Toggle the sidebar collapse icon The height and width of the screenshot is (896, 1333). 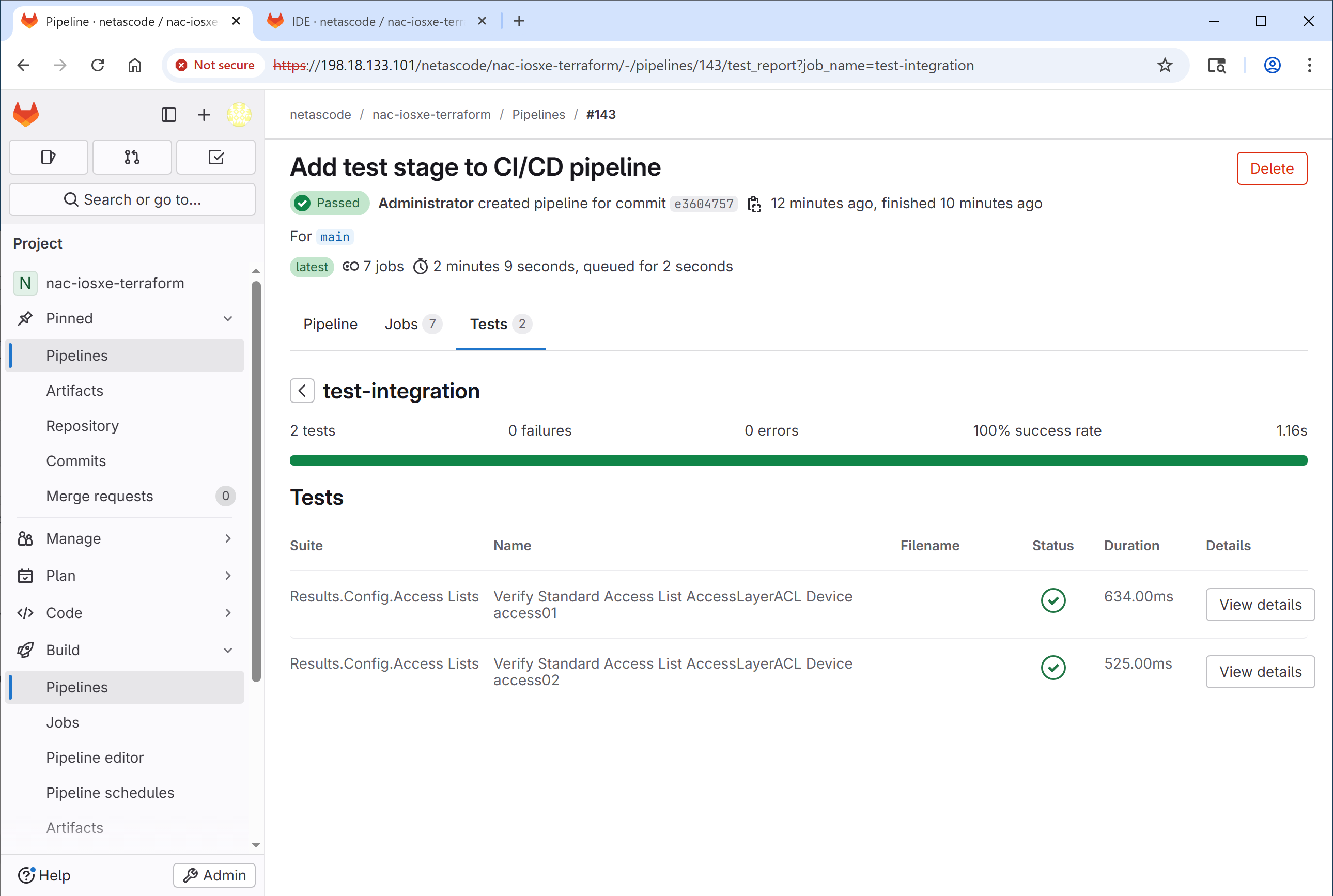168,115
